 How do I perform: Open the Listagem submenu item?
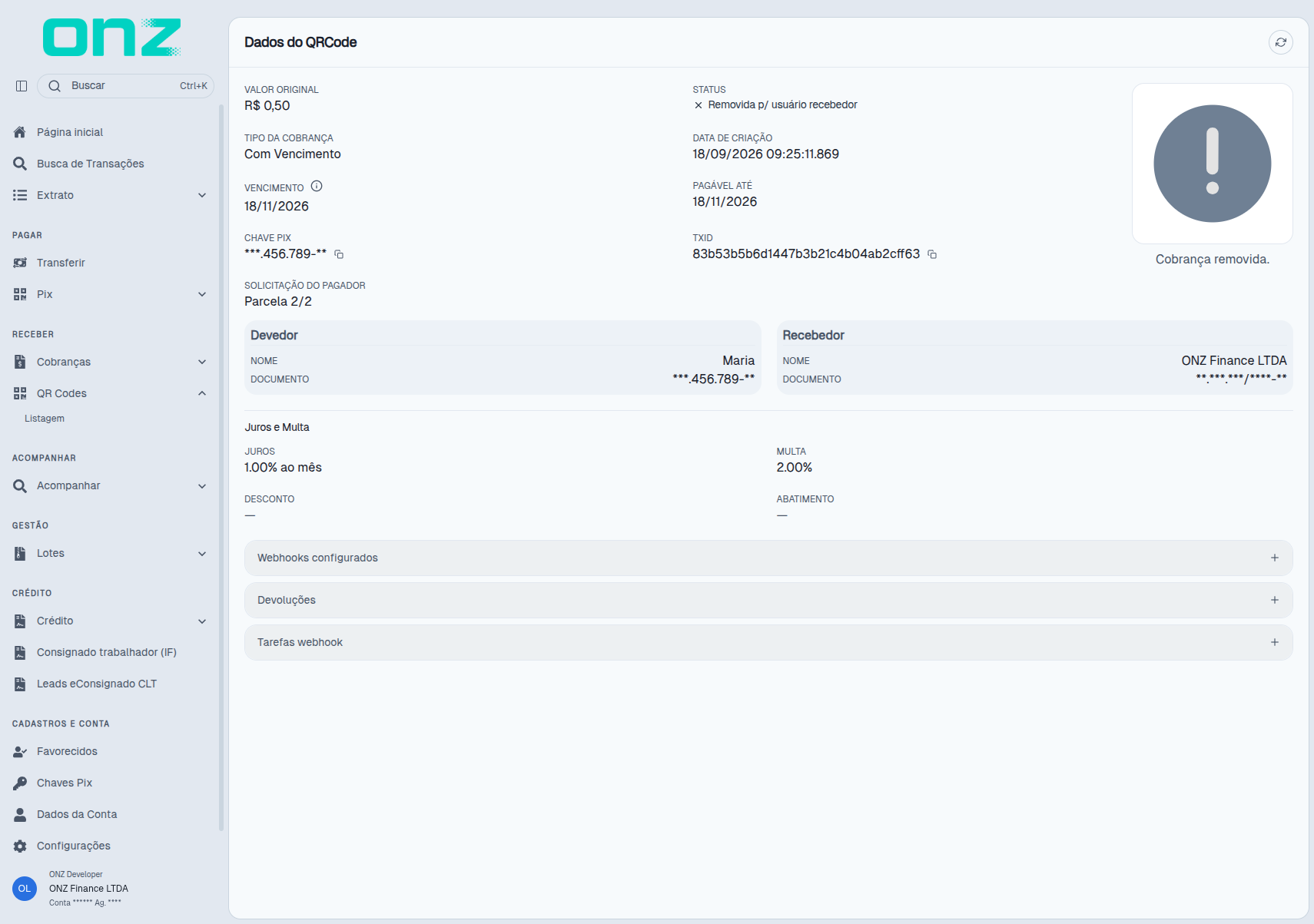(45, 419)
